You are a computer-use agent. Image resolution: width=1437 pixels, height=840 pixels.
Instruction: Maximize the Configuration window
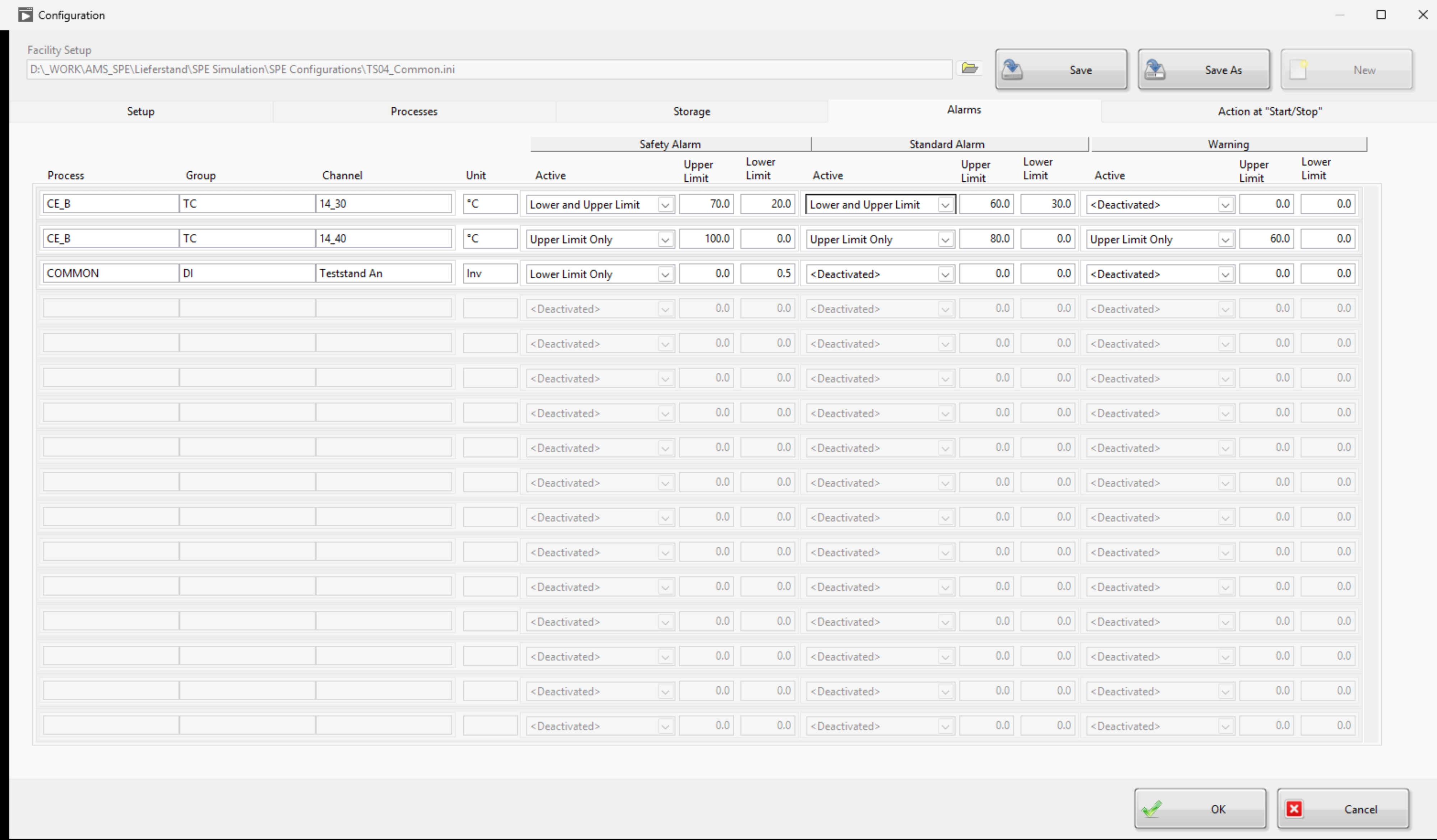click(1381, 15)
